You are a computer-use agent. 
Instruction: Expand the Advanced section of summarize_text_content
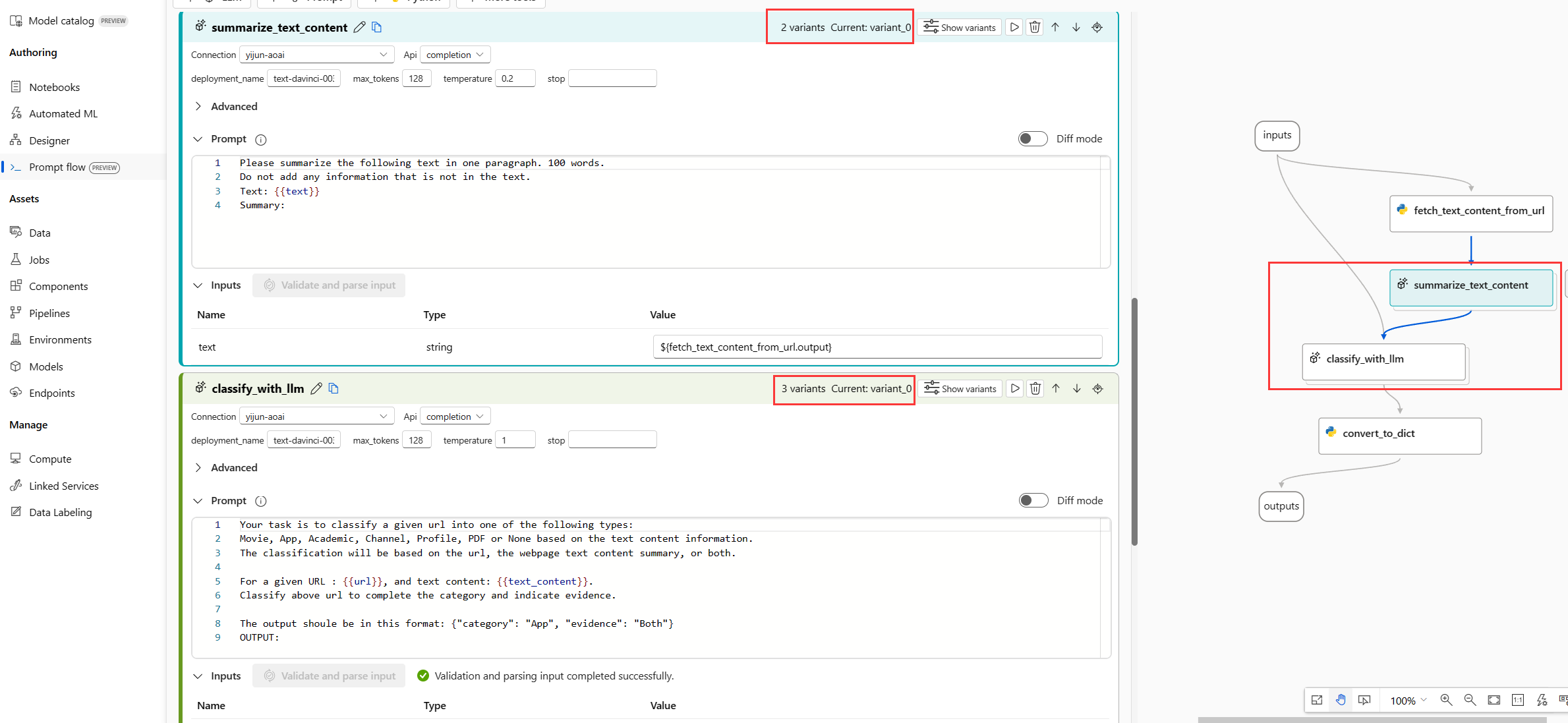198,106
